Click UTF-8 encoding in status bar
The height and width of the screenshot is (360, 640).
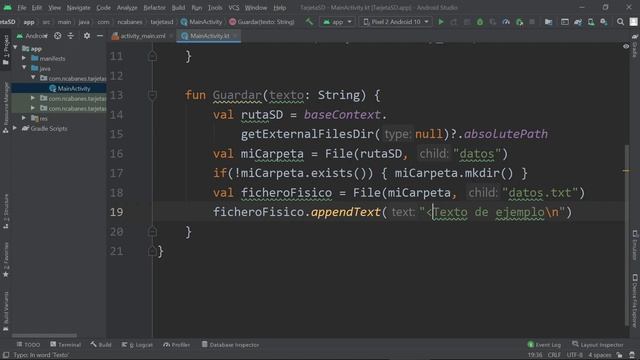tap(575, 355)
